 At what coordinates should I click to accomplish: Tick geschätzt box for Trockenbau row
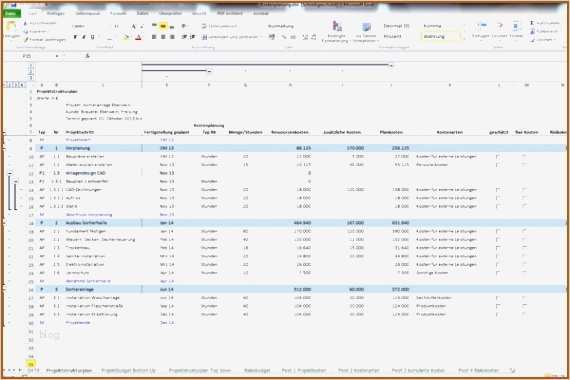coord(498,248)
